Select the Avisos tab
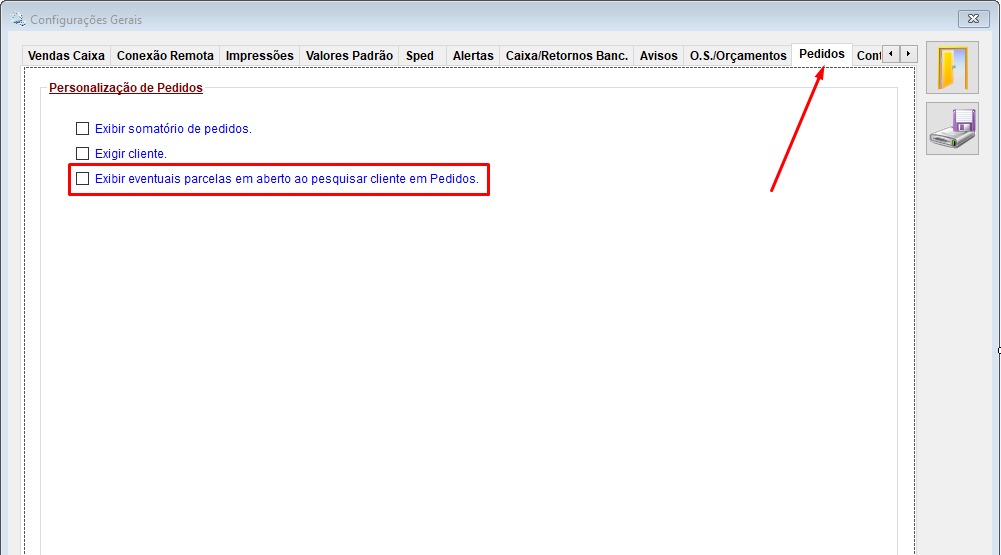Image resolution: width=1001 pixels, height=555 pixels. [658, 56]
